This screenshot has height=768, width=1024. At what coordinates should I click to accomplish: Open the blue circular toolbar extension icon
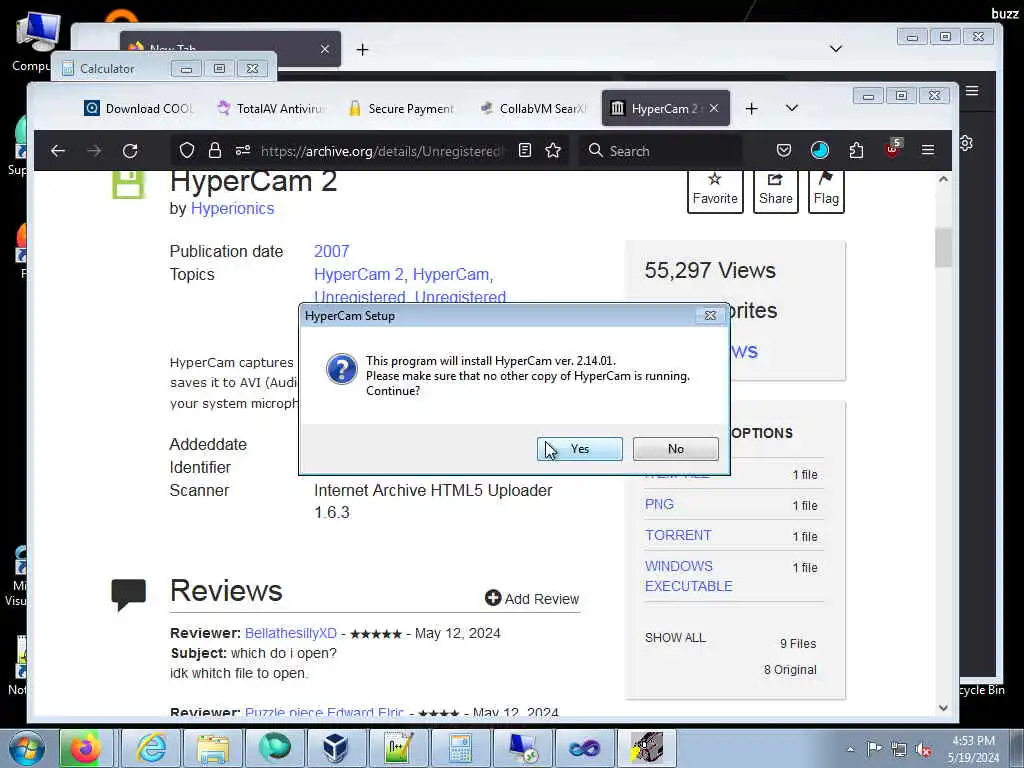(x=820, y=151)
